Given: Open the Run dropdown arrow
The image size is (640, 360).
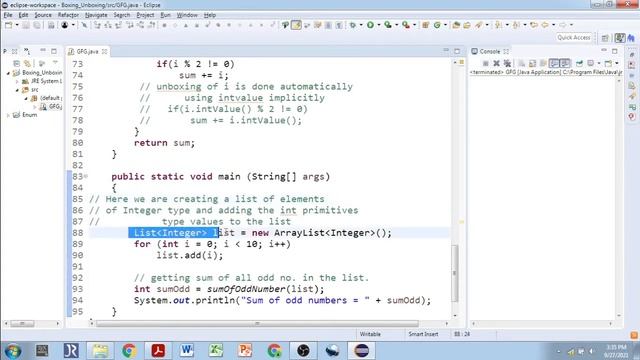Looking at the screenshot, I should [x=379, y=25].
